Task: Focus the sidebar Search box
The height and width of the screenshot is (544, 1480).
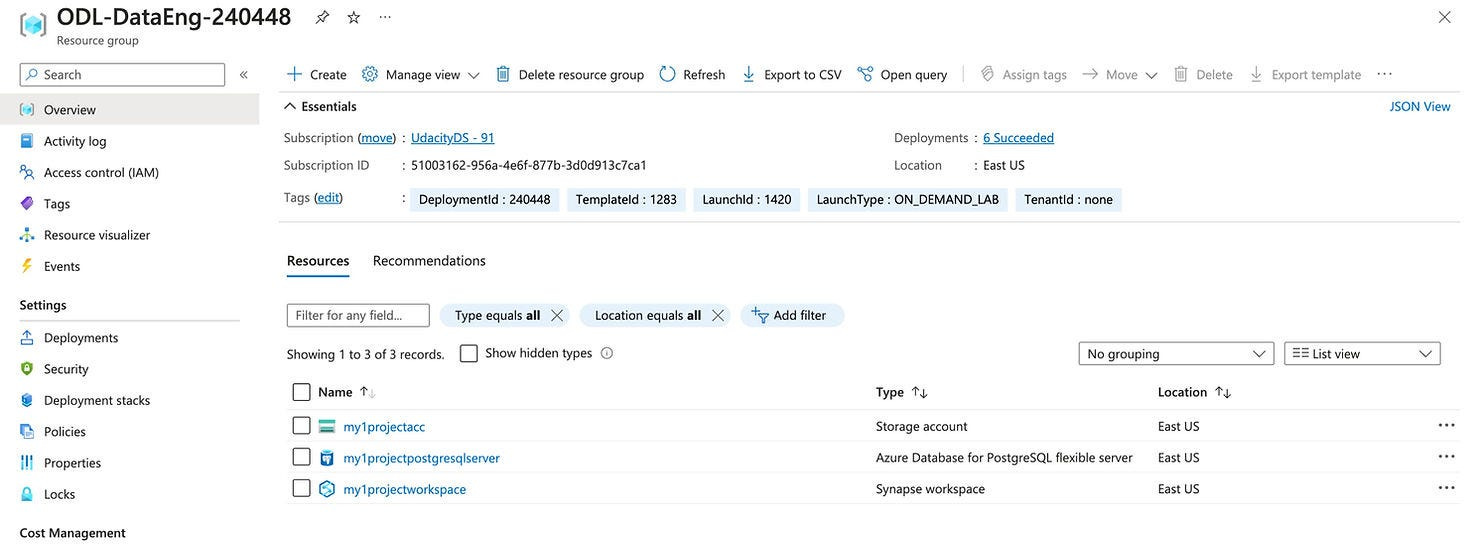Action: point(122,75)
